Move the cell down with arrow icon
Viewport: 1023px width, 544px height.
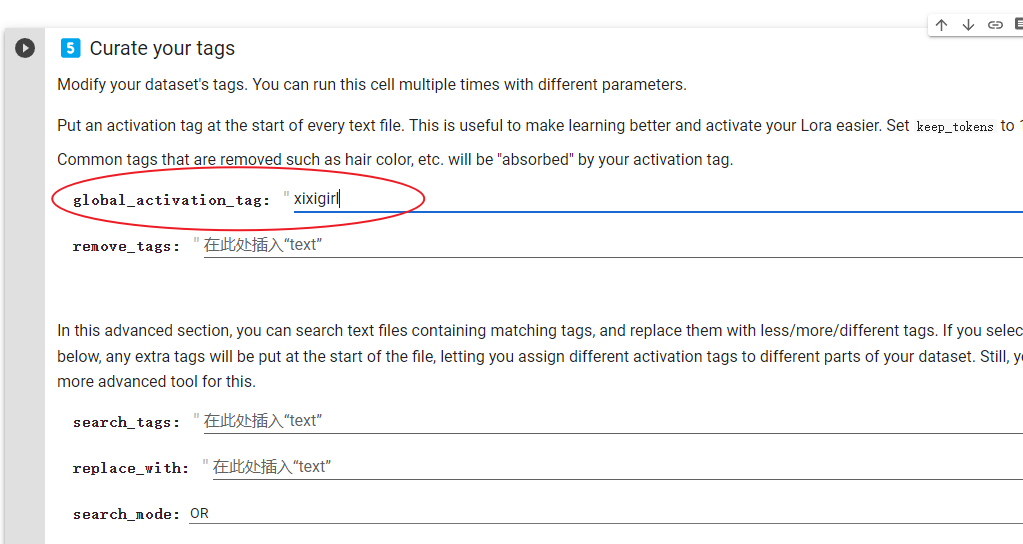(968, 25)
